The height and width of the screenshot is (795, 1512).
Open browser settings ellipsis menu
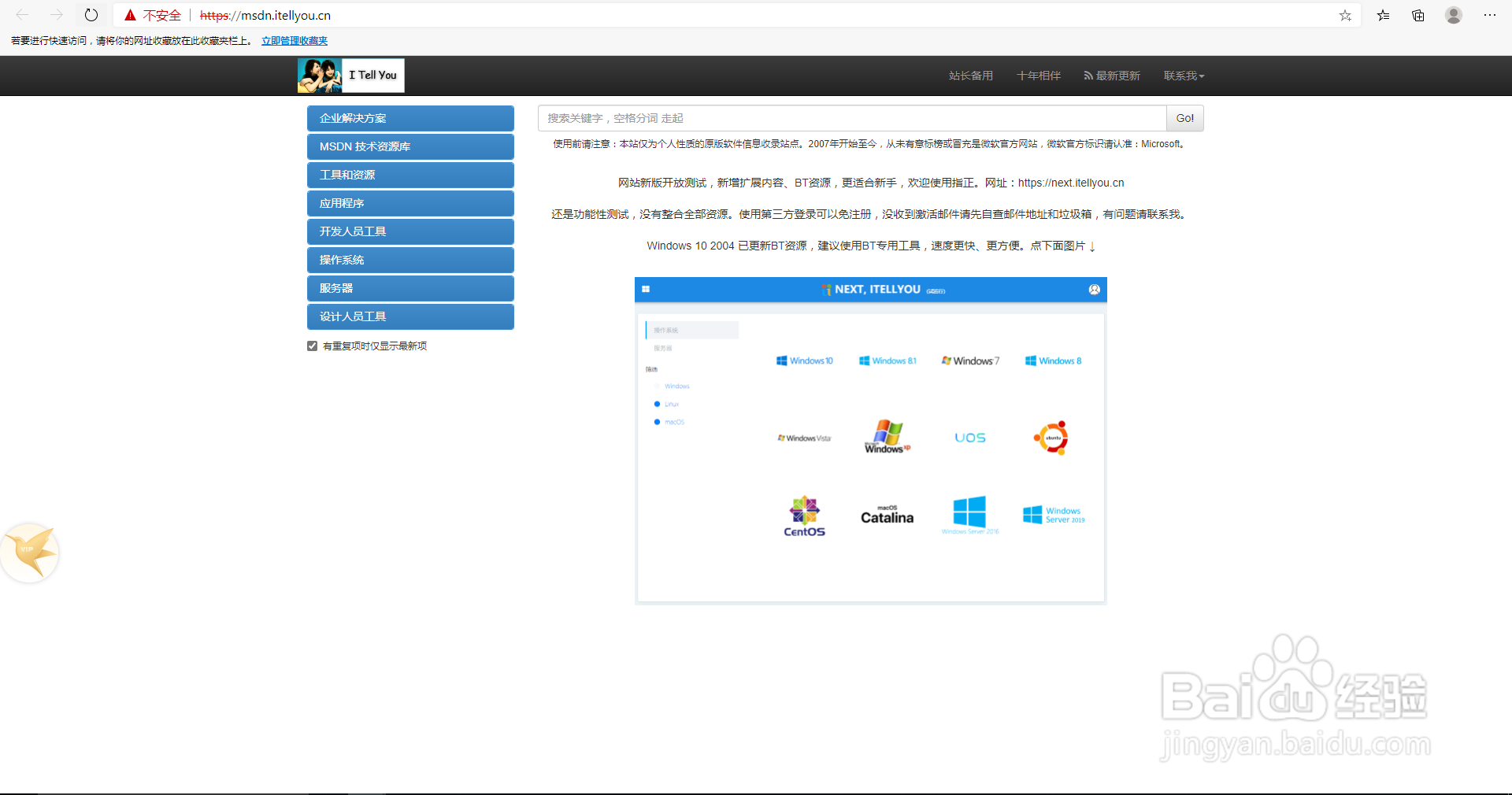pyautogui.click(x=1490, y=15)
